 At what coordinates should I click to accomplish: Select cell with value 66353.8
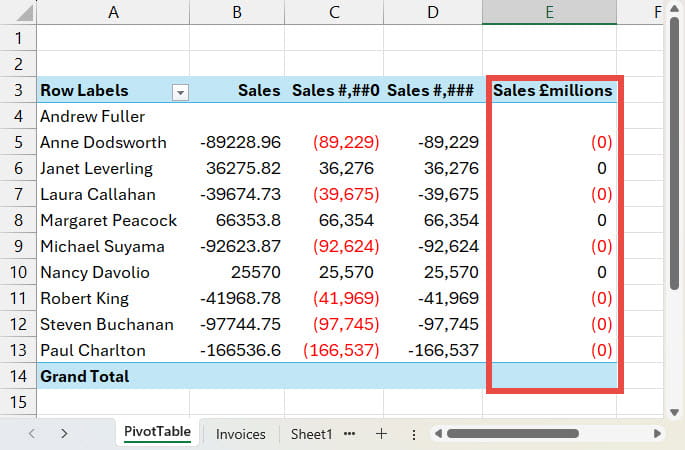pyautogui.click(x=237, y=220)
